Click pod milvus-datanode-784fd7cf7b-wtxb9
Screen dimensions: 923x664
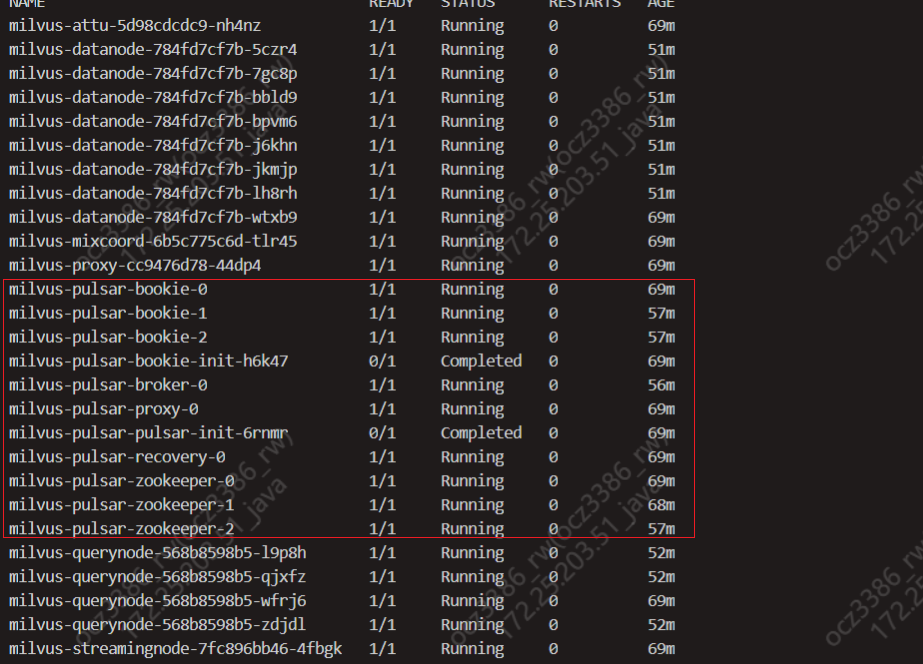click(153, 217)
